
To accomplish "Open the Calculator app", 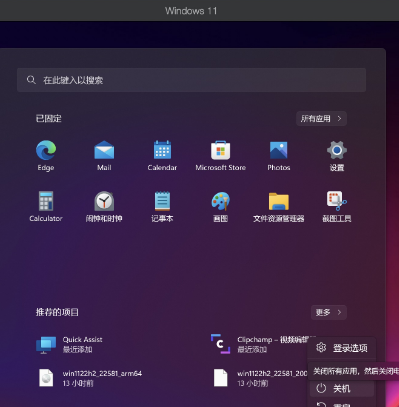I will [46, 206].
